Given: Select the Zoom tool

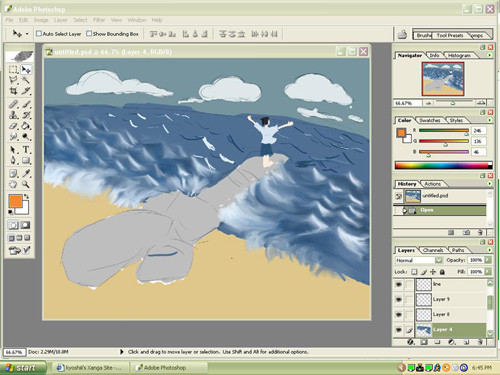Looking at the screenshot, I should coord(26,184).
